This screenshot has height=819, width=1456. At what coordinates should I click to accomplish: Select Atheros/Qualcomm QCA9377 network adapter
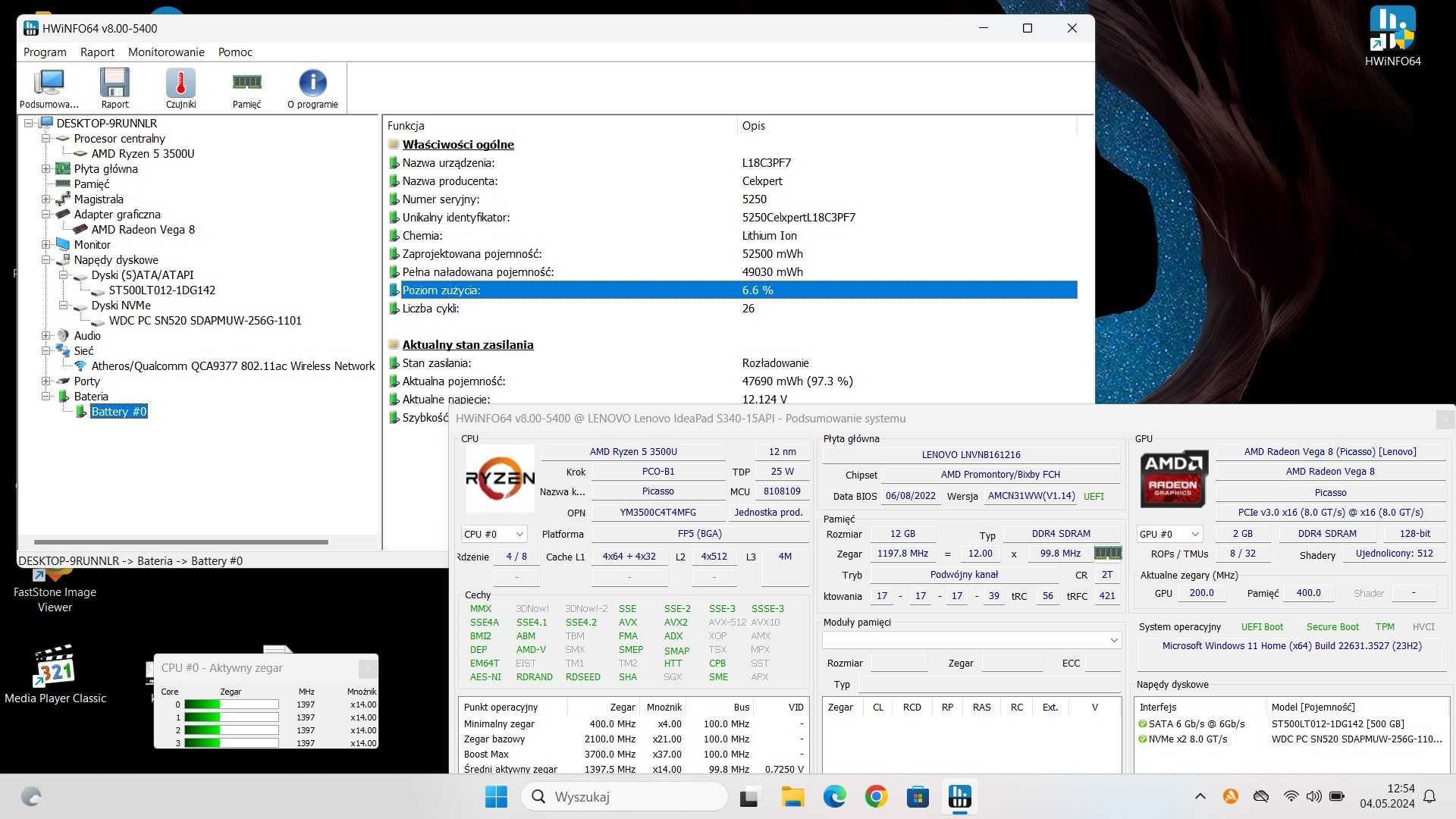click(233, 366)
